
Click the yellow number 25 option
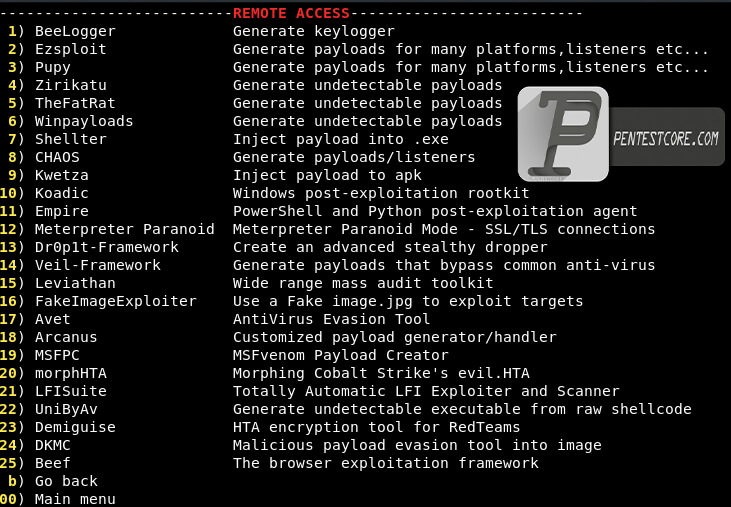8,463
